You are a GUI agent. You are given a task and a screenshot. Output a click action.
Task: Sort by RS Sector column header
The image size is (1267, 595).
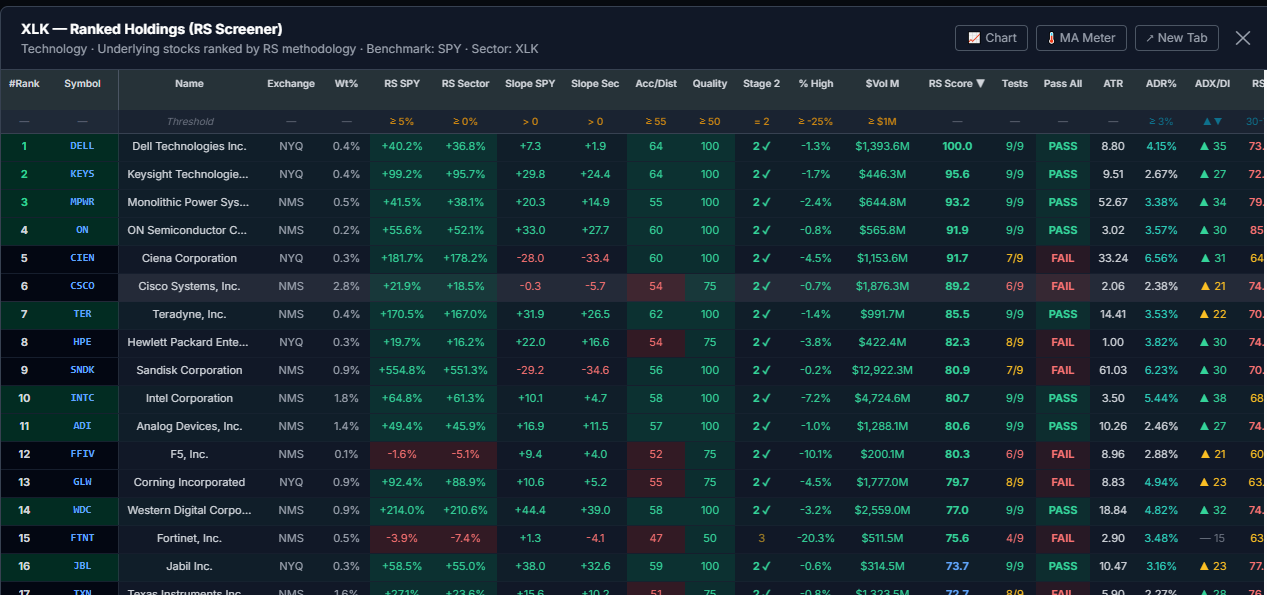pyautogui.click(x=465, y=84)
